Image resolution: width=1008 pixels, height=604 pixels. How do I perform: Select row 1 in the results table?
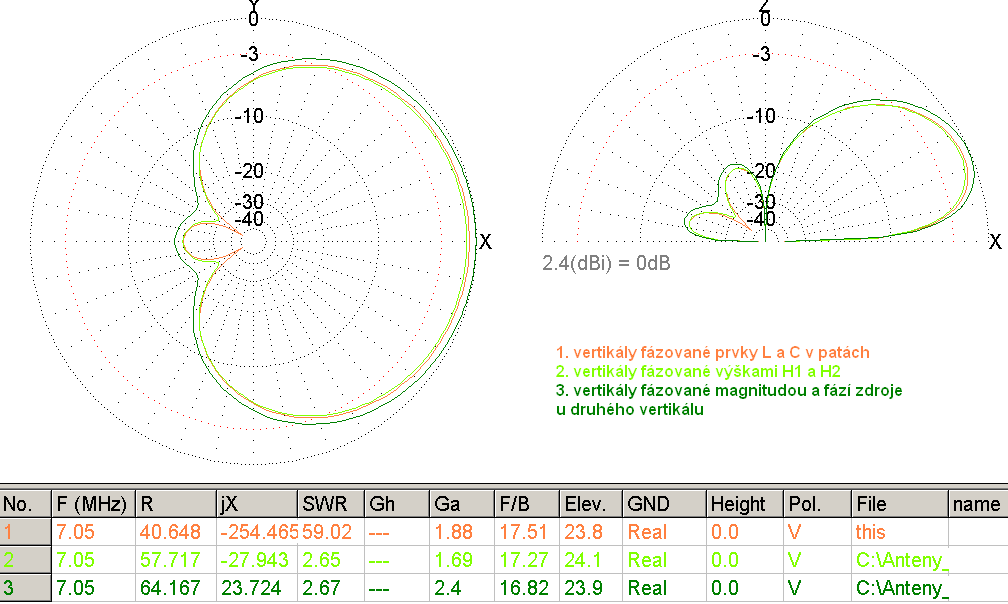pos(25,532)
